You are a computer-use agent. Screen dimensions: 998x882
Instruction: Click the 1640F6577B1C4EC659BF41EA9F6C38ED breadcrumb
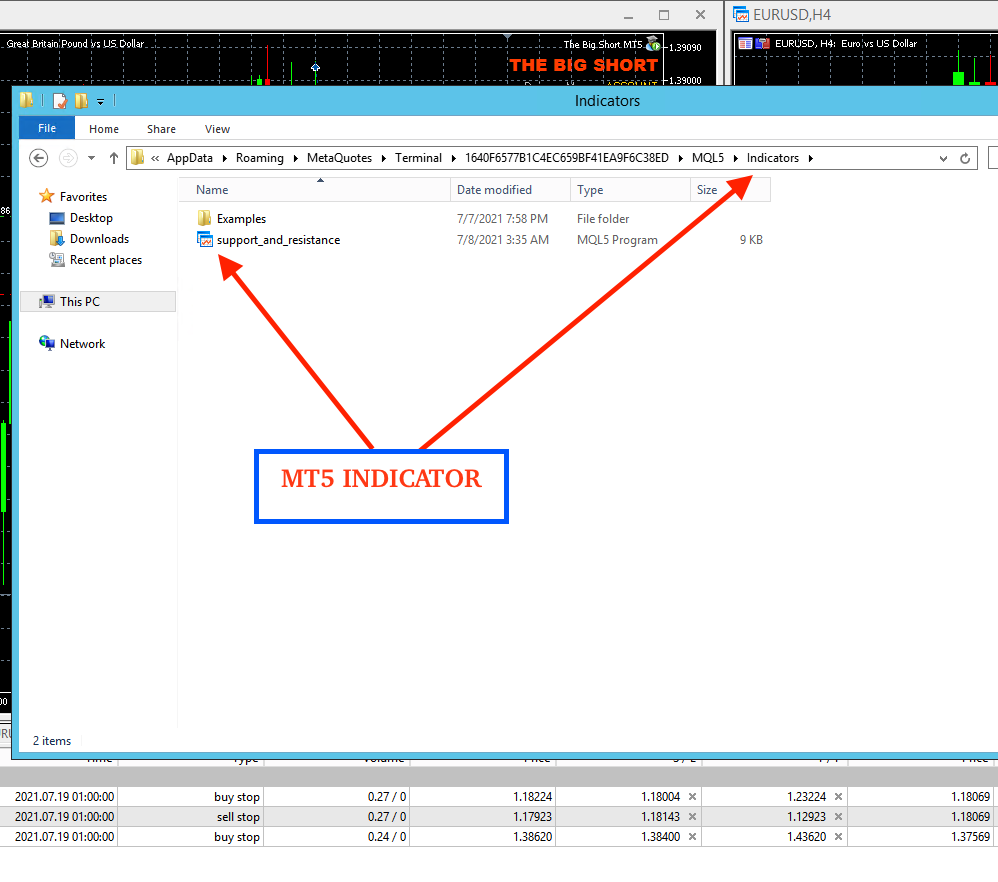point(566,158)
